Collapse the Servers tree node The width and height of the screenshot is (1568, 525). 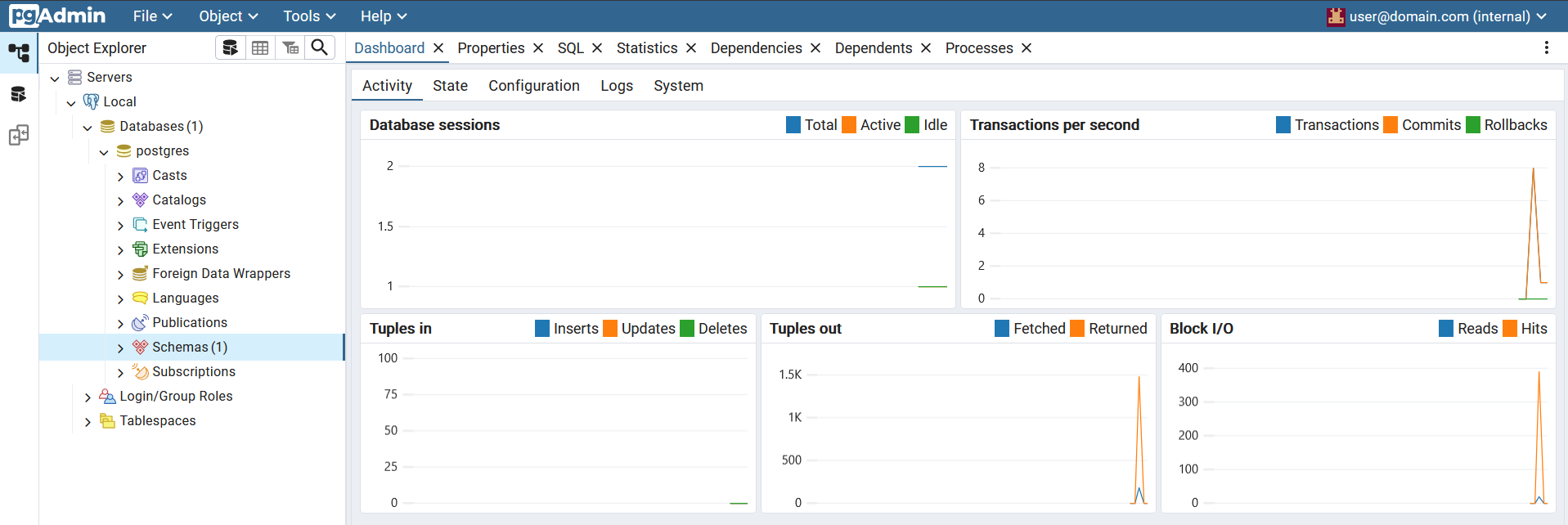[55, 78]
